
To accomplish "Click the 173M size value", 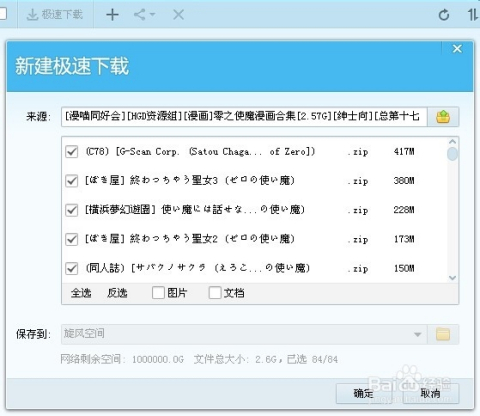I will 404,239.
